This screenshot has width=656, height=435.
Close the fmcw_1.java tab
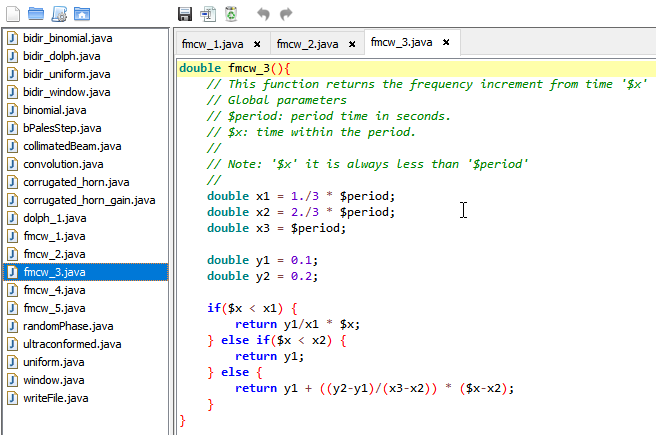(x=257, y=44)
